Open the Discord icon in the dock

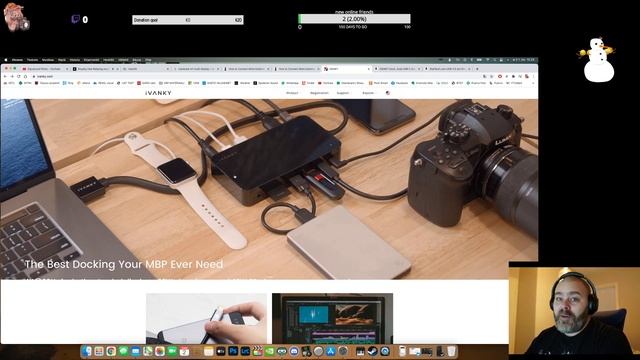tap(294, 351)
